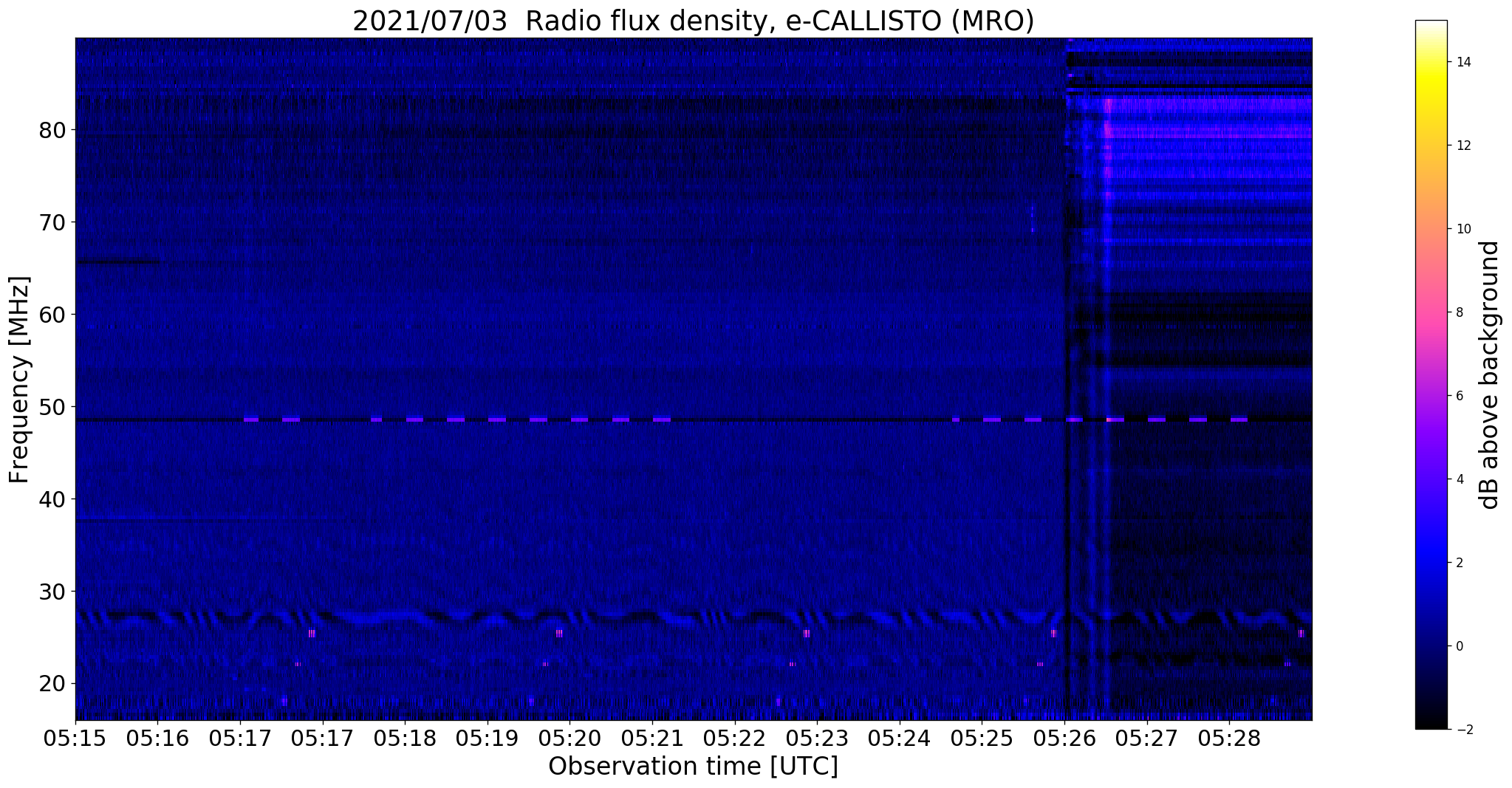The image size is (1512, 788).
Task: Select the 05:16 time tick label
Action: [157, 738]
